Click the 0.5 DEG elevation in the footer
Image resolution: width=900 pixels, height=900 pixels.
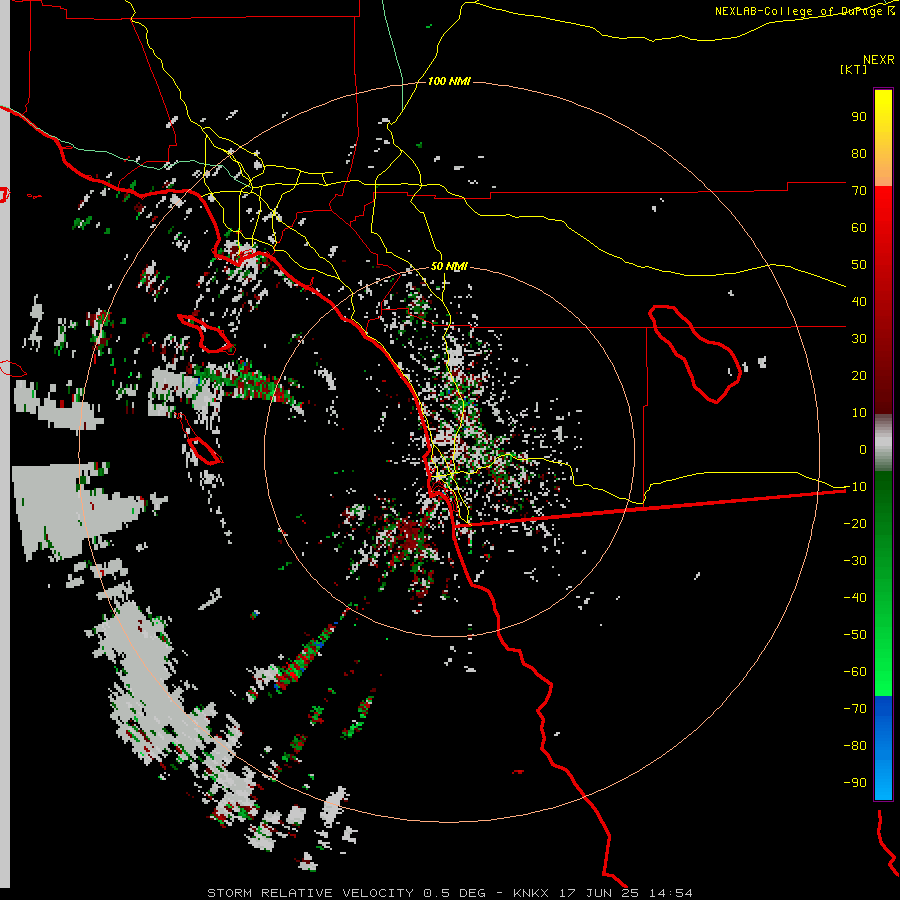click(454, 893)
